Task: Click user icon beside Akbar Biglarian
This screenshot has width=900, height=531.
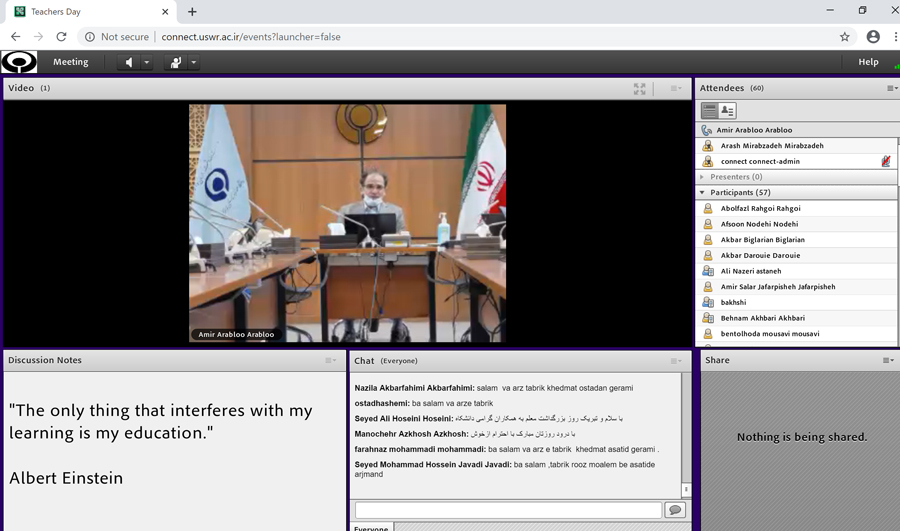Action: coord(708,239)
